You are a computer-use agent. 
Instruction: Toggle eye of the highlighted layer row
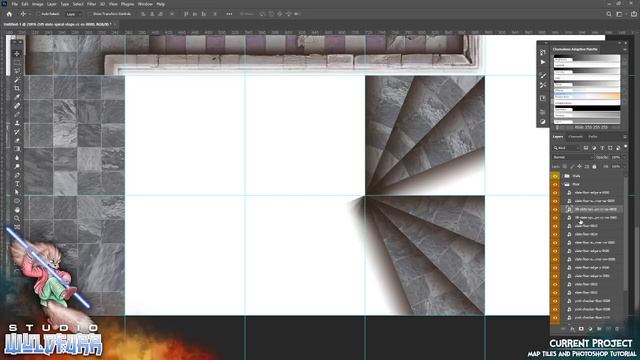(555, 209)
